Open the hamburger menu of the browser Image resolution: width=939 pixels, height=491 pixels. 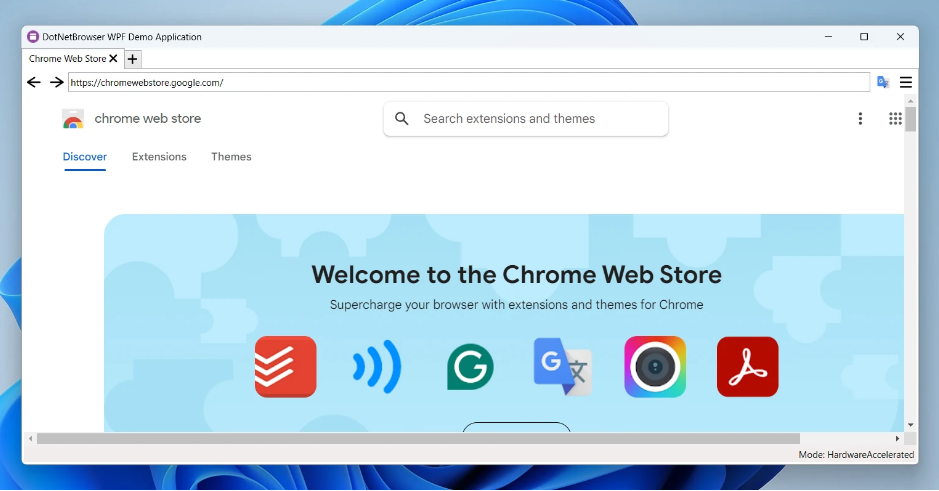coord(906,82)
